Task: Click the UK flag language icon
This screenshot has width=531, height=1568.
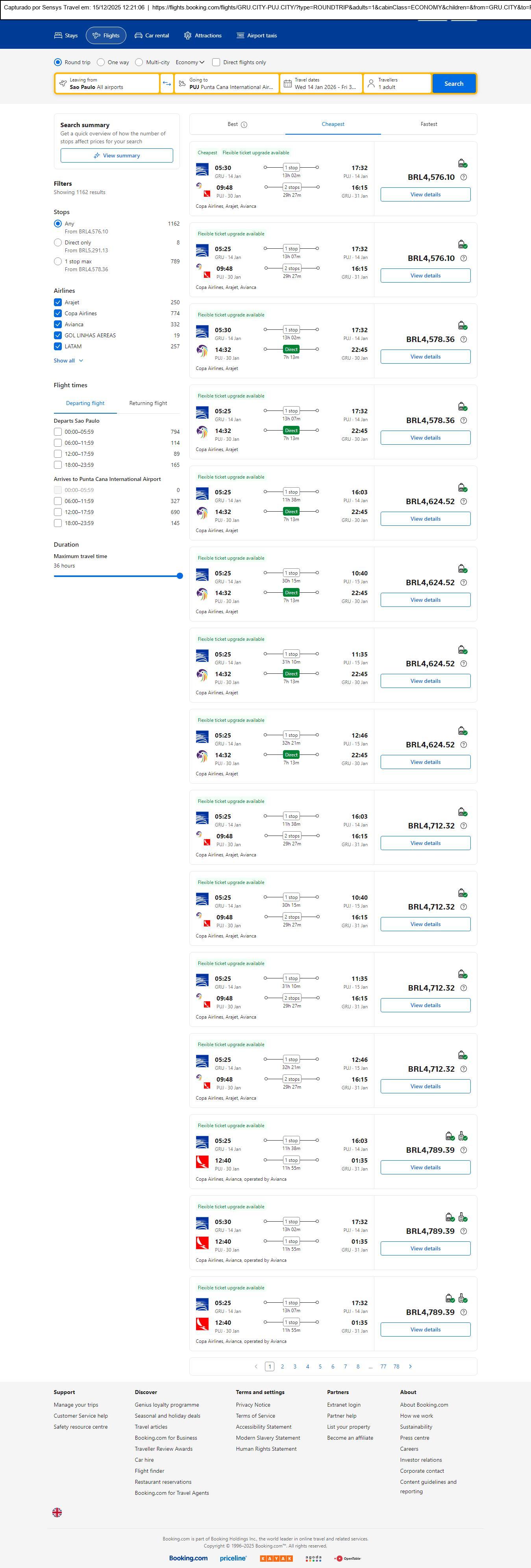Action: click(57, 1512)
